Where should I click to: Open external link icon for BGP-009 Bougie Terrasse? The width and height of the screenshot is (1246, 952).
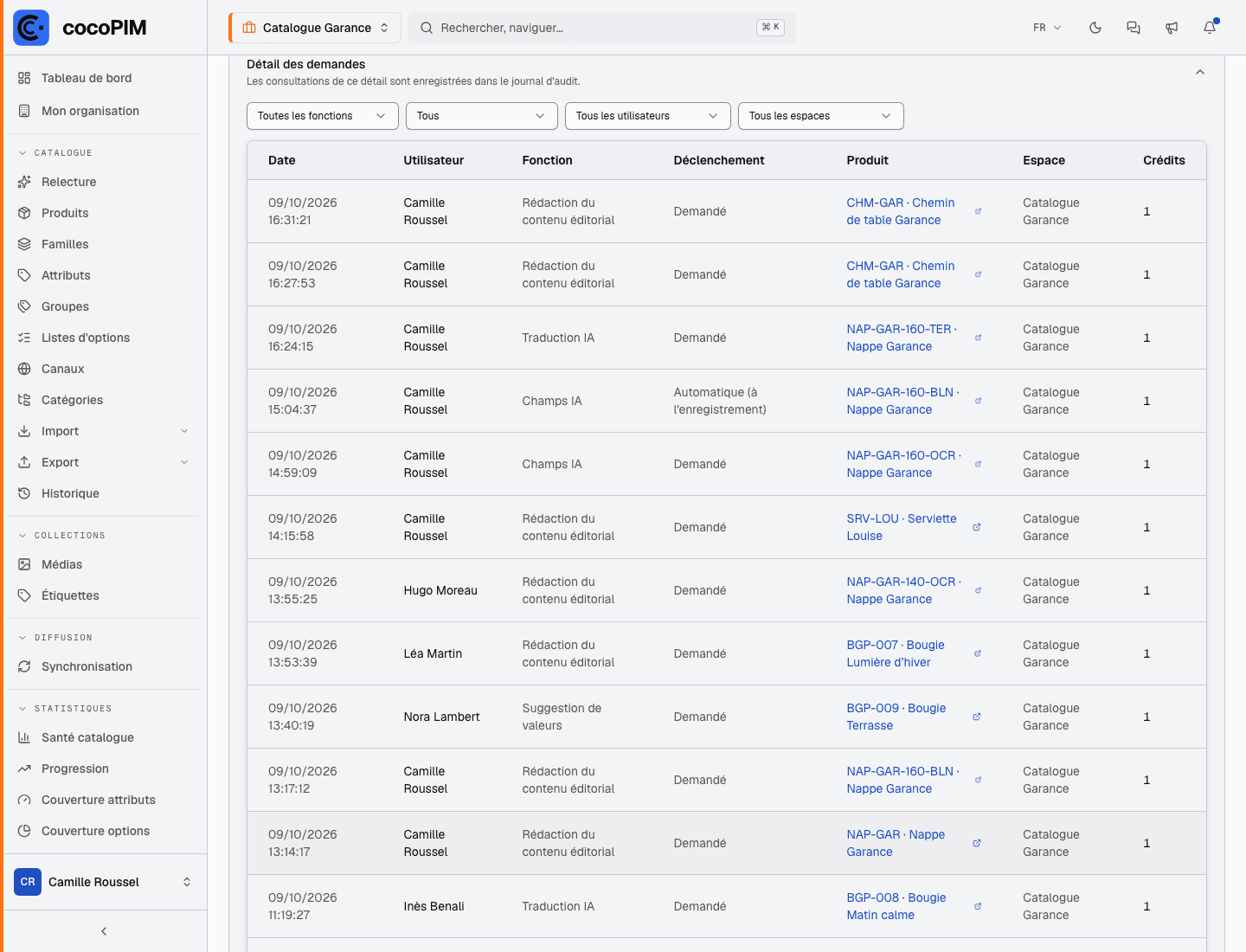pyautogui.click(x=977, y=717)
